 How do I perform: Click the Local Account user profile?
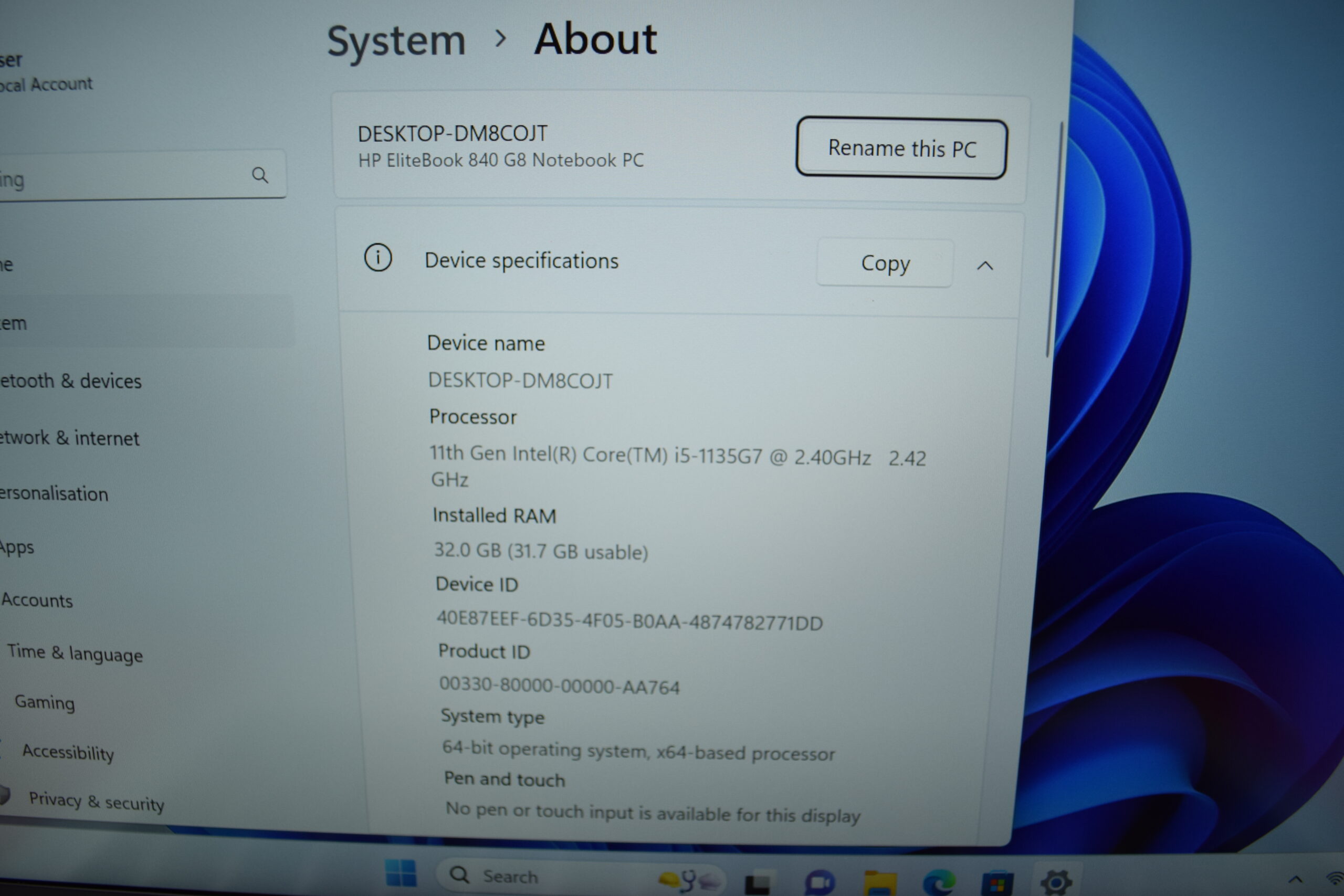coord(46,72)
